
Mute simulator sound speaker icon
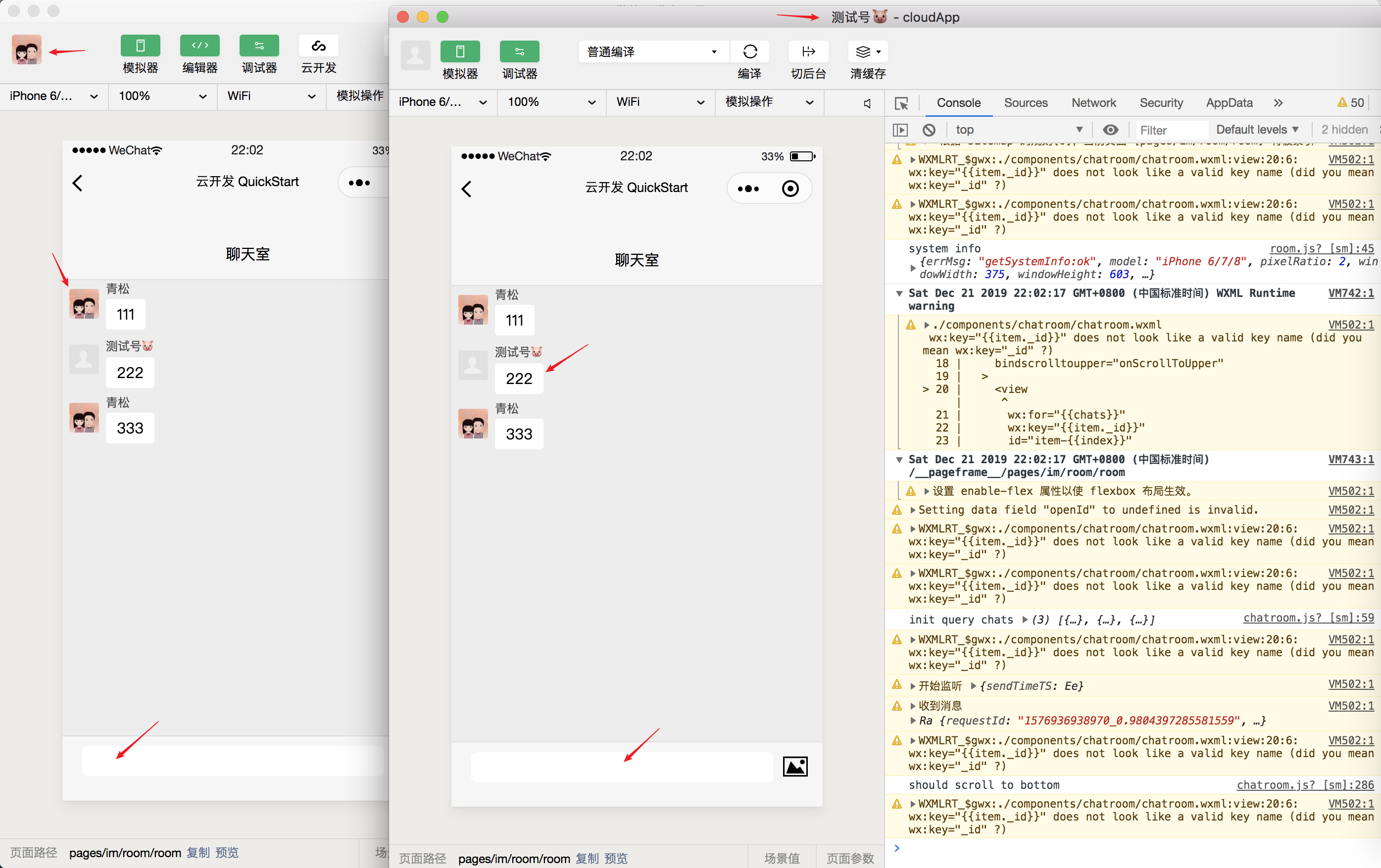tap(867, 103)
